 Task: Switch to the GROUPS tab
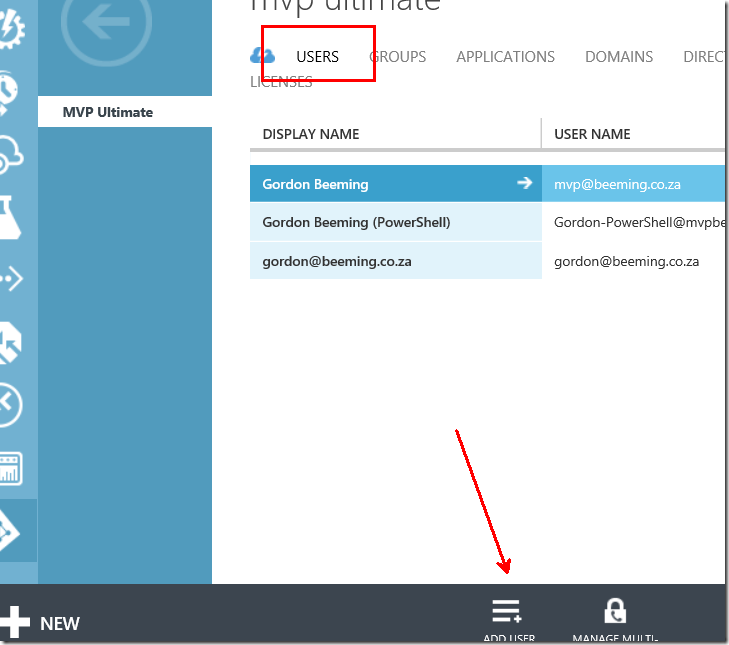398,57
